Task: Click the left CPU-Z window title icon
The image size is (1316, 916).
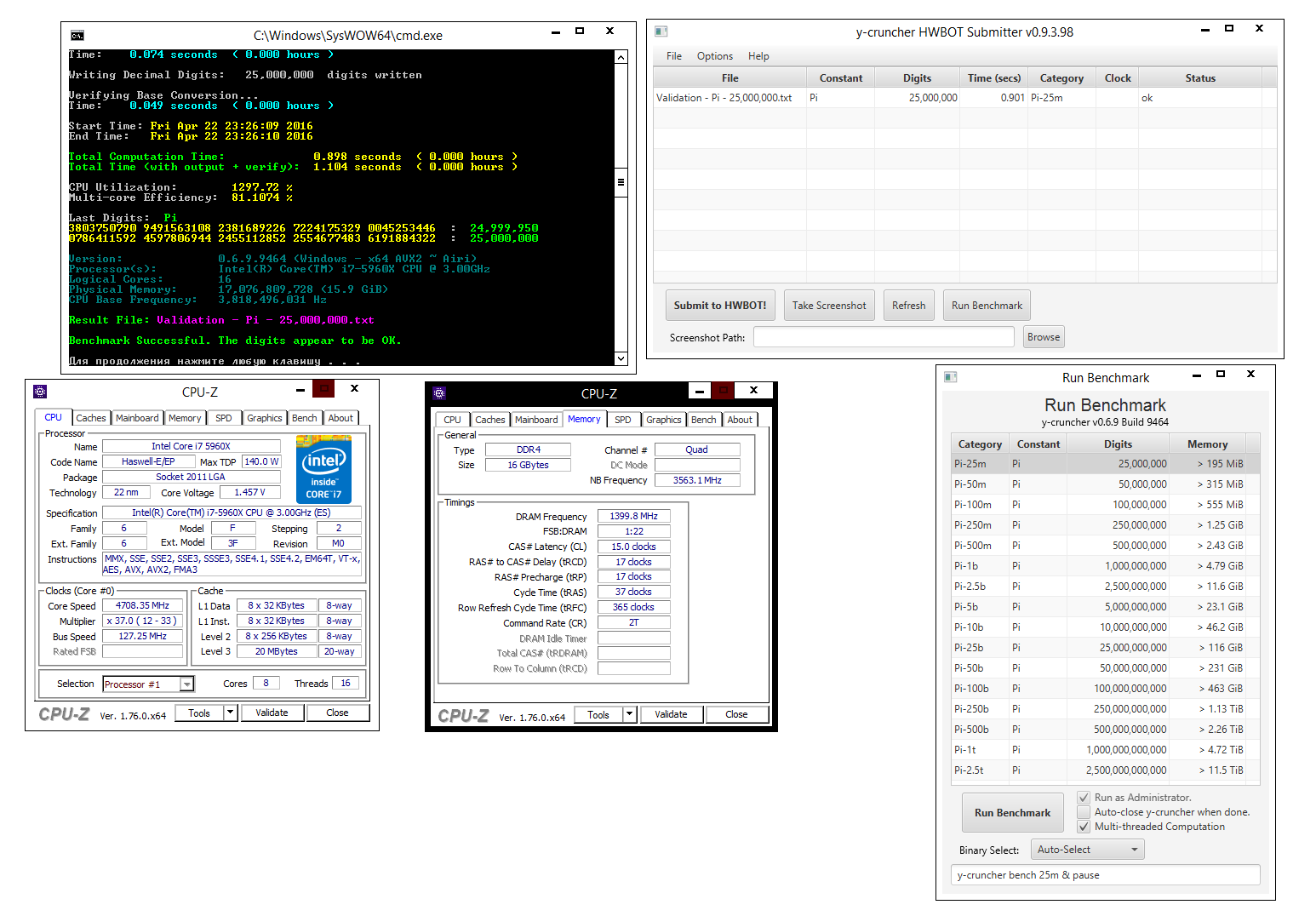Action: [40, 392]
